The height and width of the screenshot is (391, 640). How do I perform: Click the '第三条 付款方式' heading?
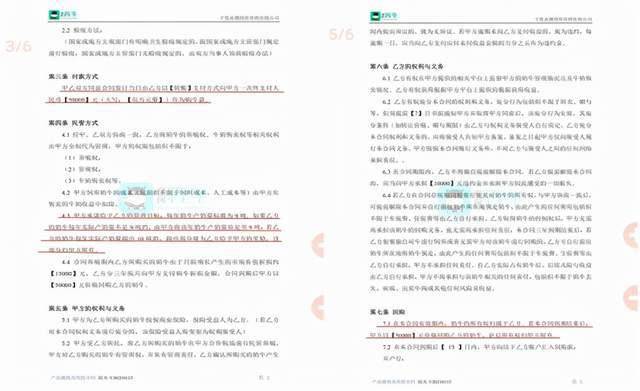click(73, 76)
